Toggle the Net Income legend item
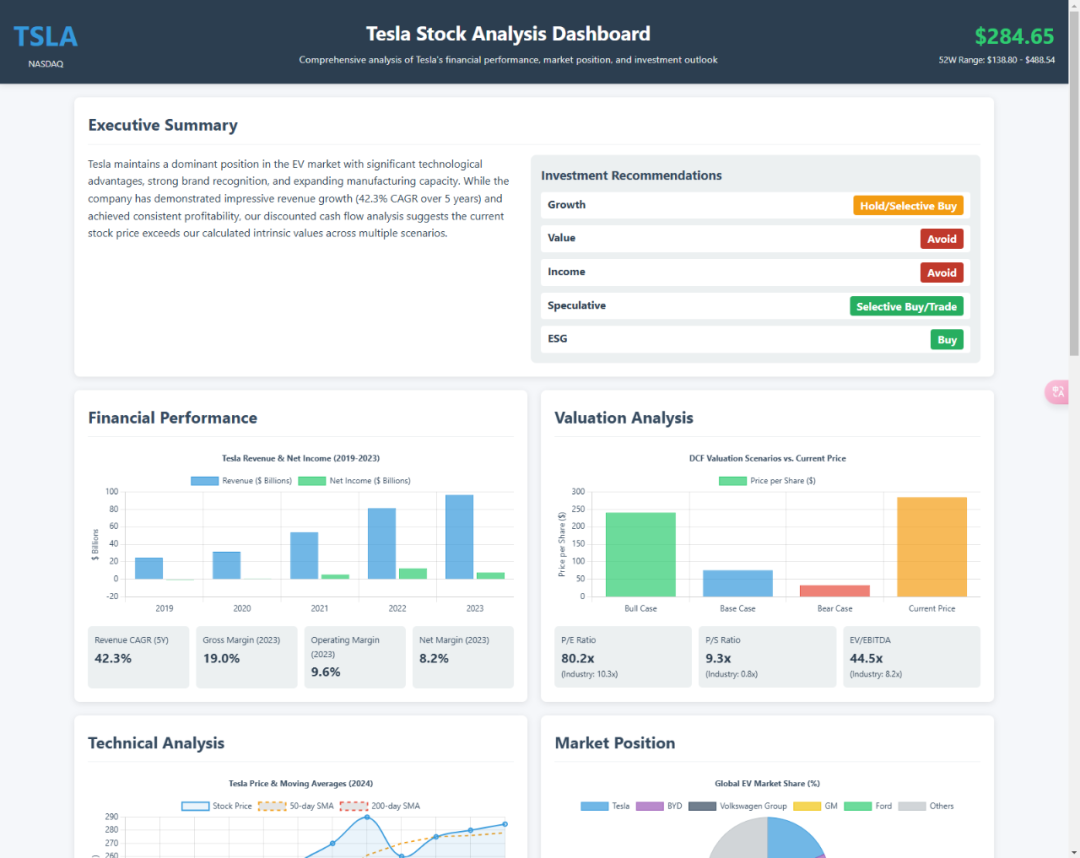Image resolution: width=1080 pixels, height=858 pixels. pos(354,481)
